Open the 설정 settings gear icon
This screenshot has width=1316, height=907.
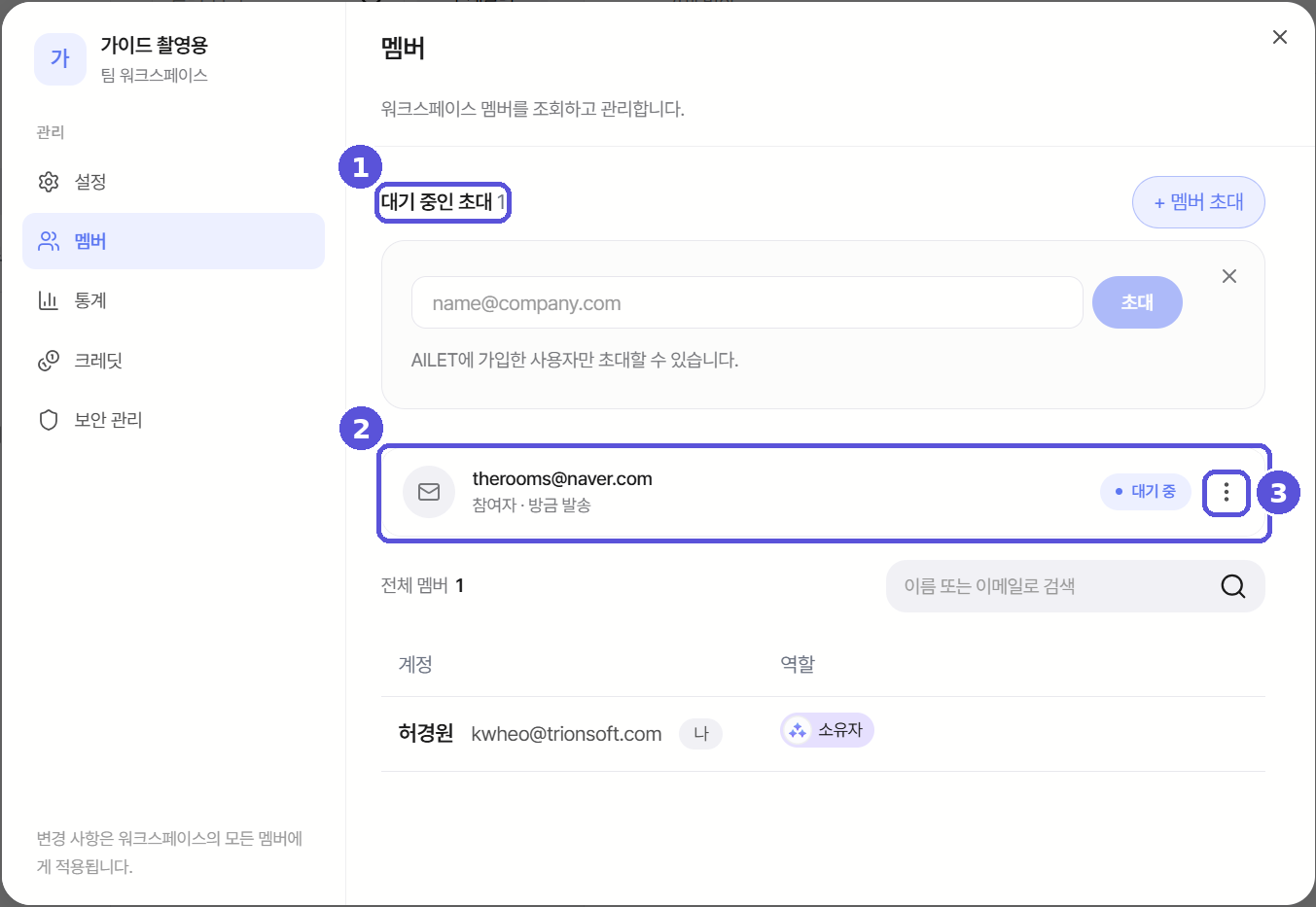[x=49, y=182]
